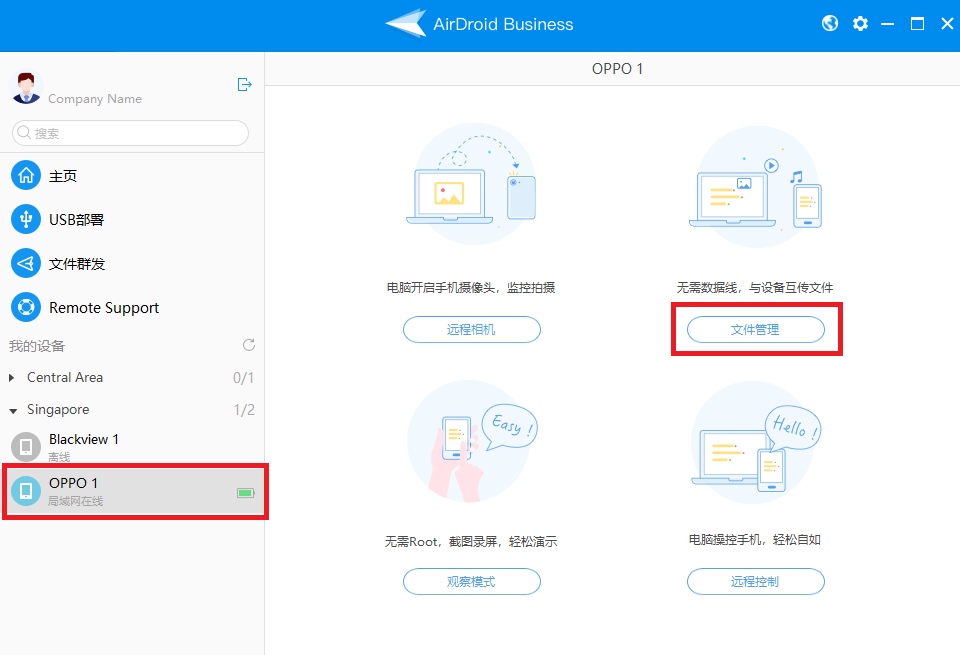Click the 离线 status under Blackview 1

tap(59, 457)
